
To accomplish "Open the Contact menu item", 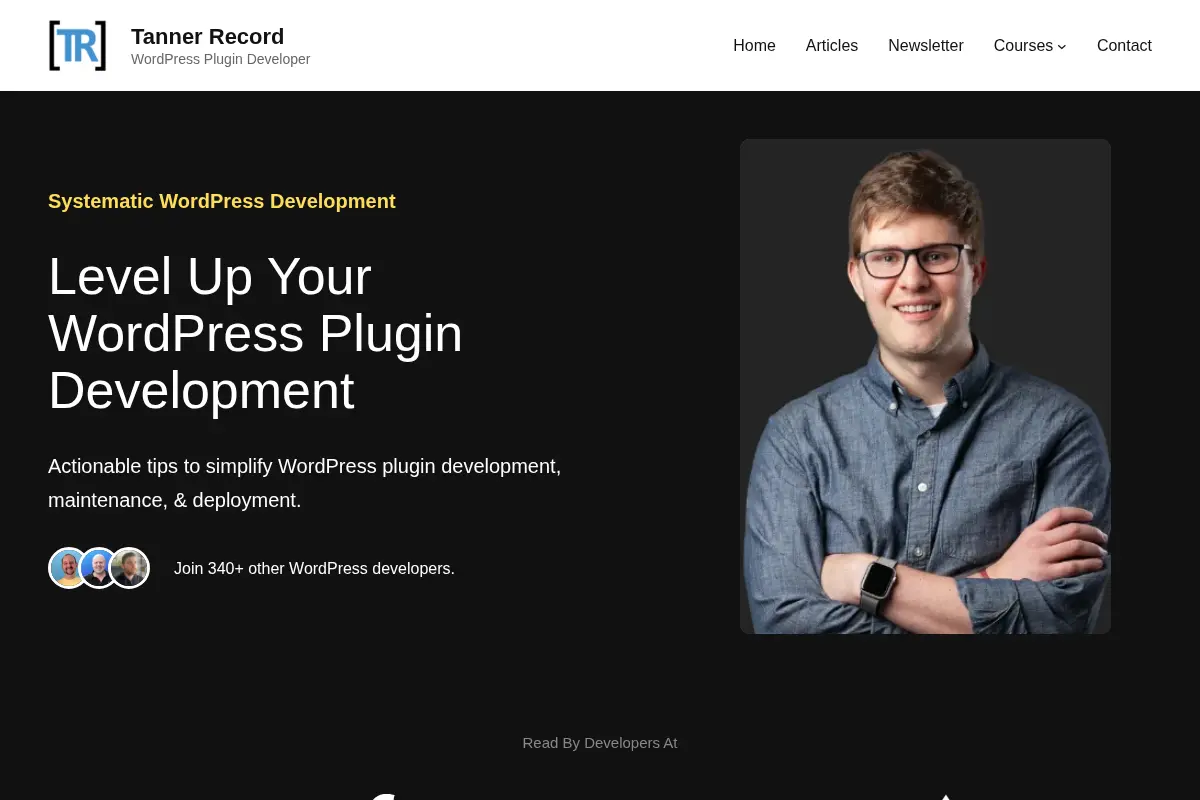I will coord(1124,45).
